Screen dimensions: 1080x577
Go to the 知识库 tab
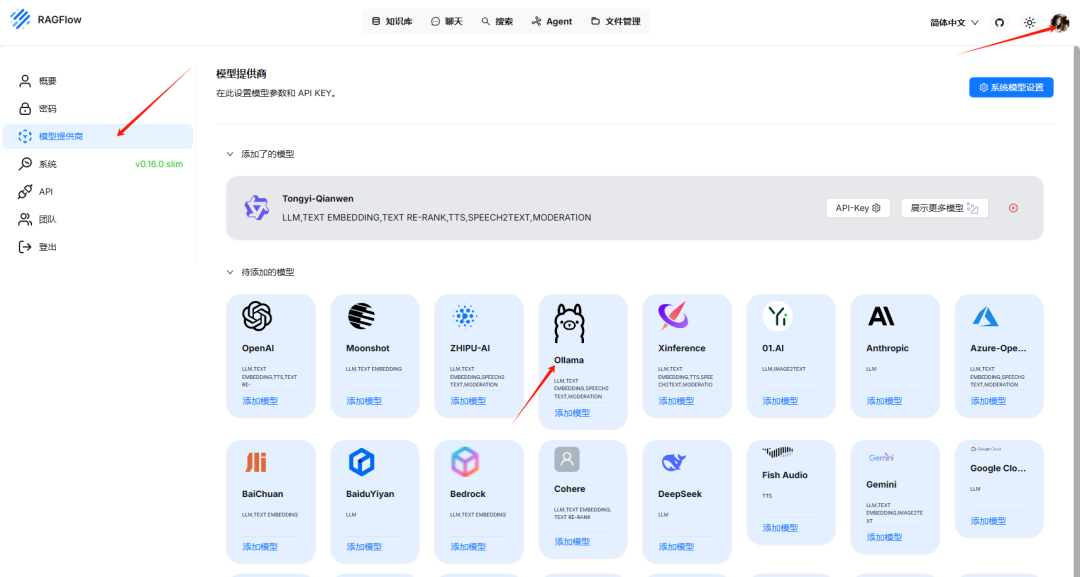coord(392,21)
